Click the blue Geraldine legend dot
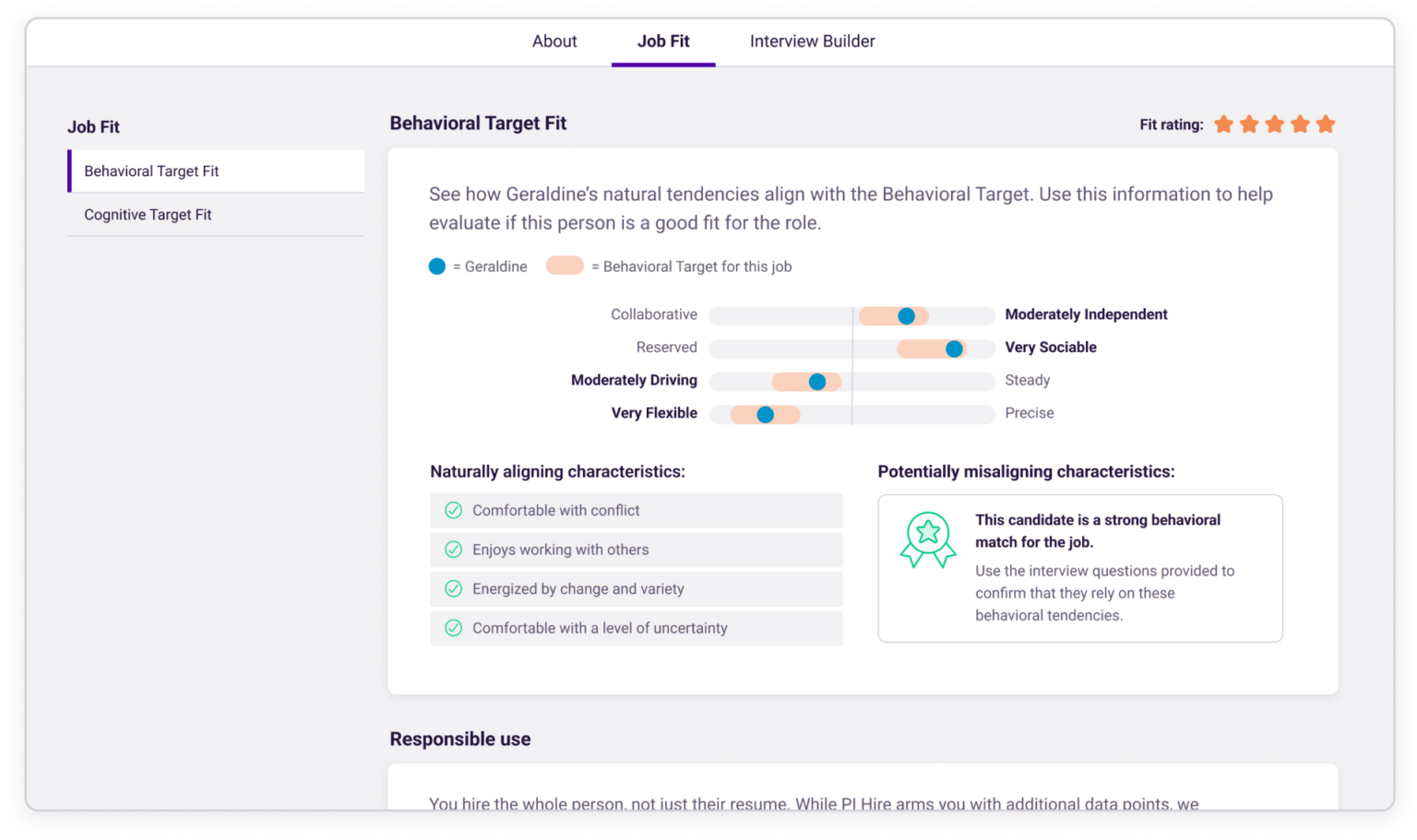Viewport: 1417px width, 840px height. coord(436,266)
